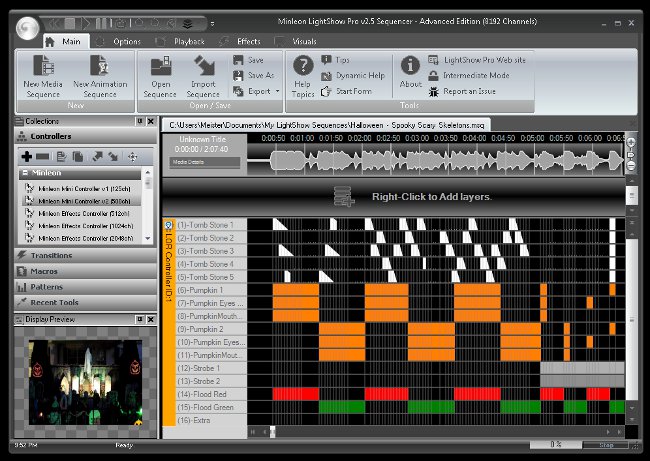Open the quick access toolbar customize dropdown
The height and width of the screenshot is (461, 650).
coord(212,24)
